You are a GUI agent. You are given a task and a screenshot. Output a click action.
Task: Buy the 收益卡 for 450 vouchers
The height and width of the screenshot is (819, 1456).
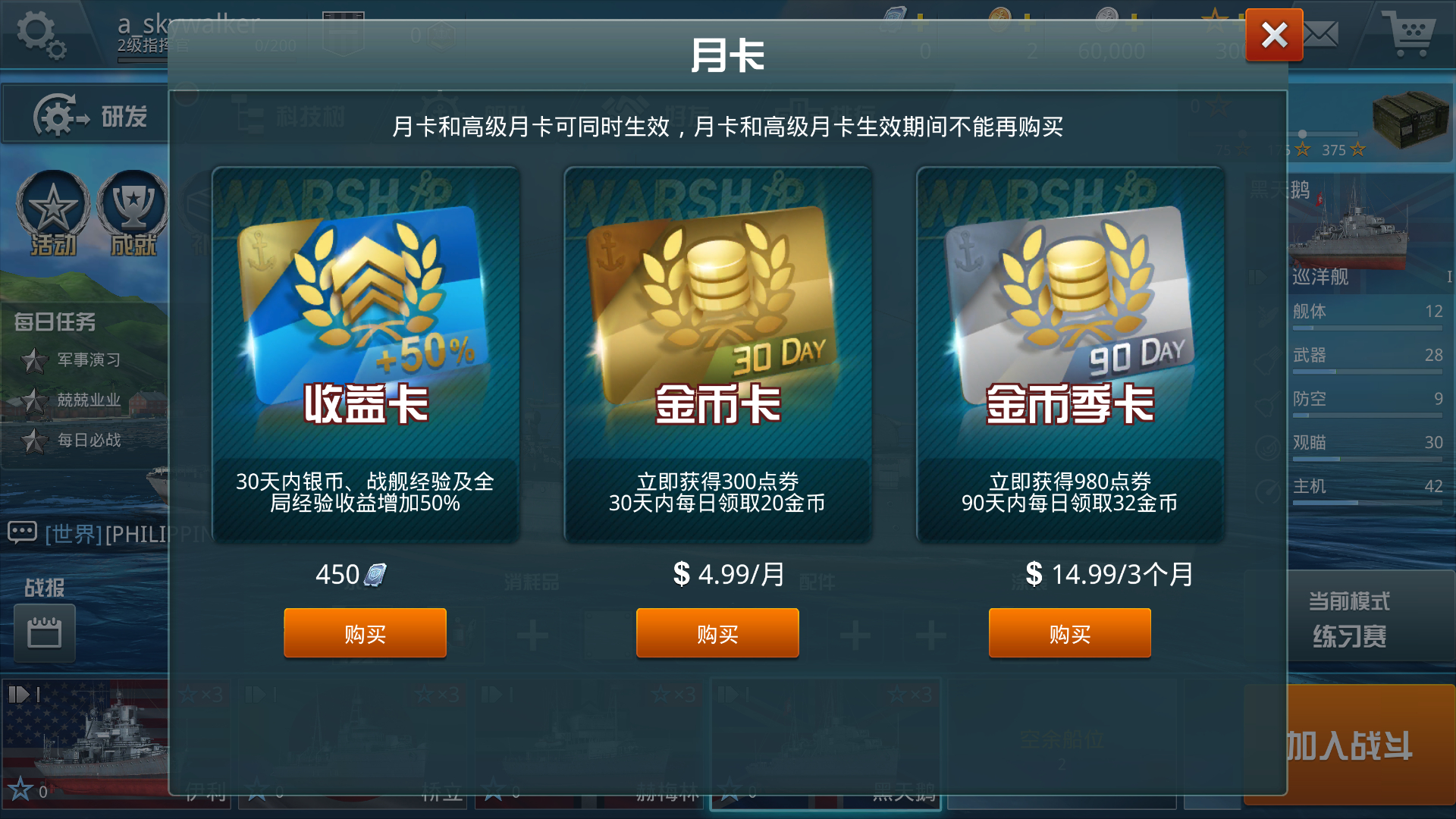(x=365, y=633)
